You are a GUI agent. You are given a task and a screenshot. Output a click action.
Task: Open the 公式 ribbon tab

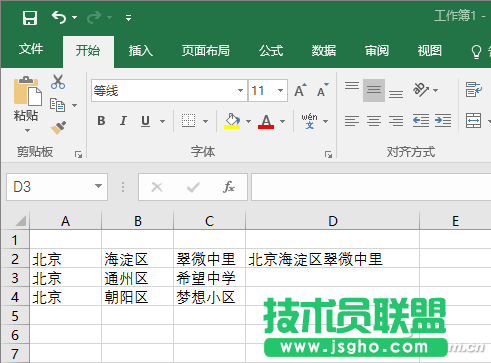click(x=271, y=51)
